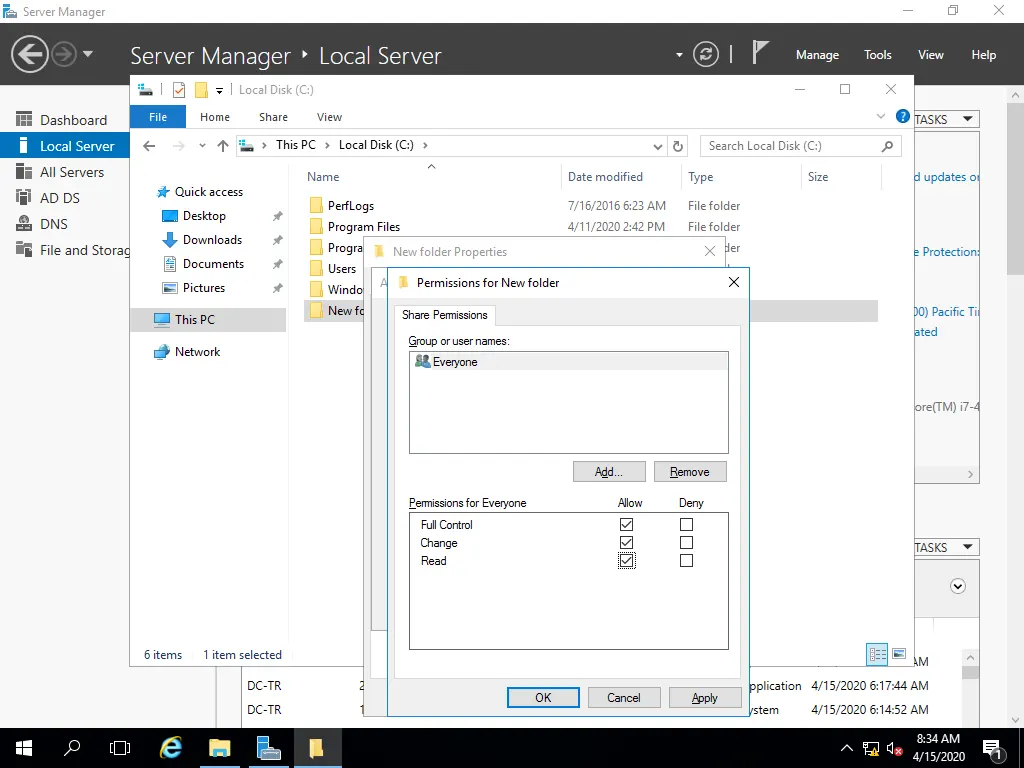Switch to the Home ribbon tab
Screen dimensions: 1024x768
[x=215, y=117]
